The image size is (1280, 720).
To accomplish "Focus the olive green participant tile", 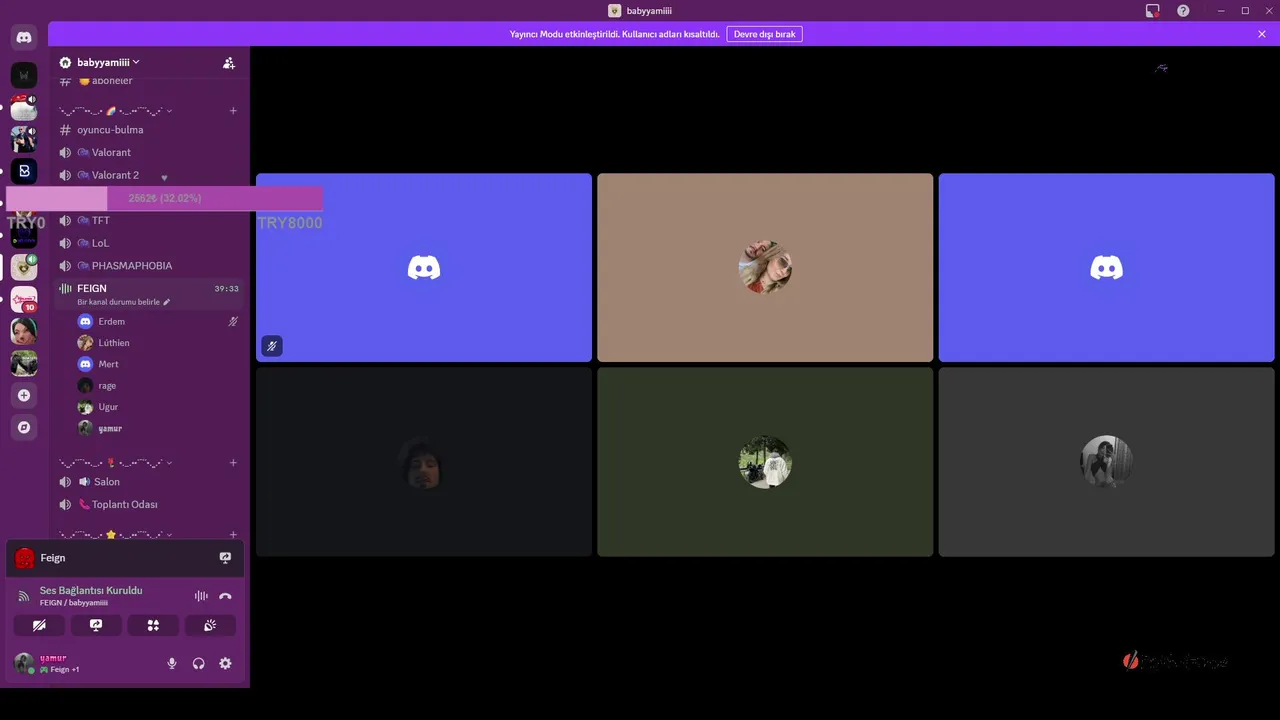I will [765, 462].
